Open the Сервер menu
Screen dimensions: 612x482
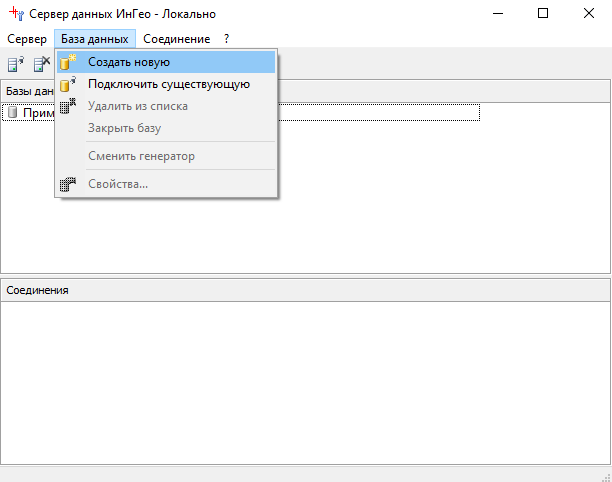(x=27, y=39)
